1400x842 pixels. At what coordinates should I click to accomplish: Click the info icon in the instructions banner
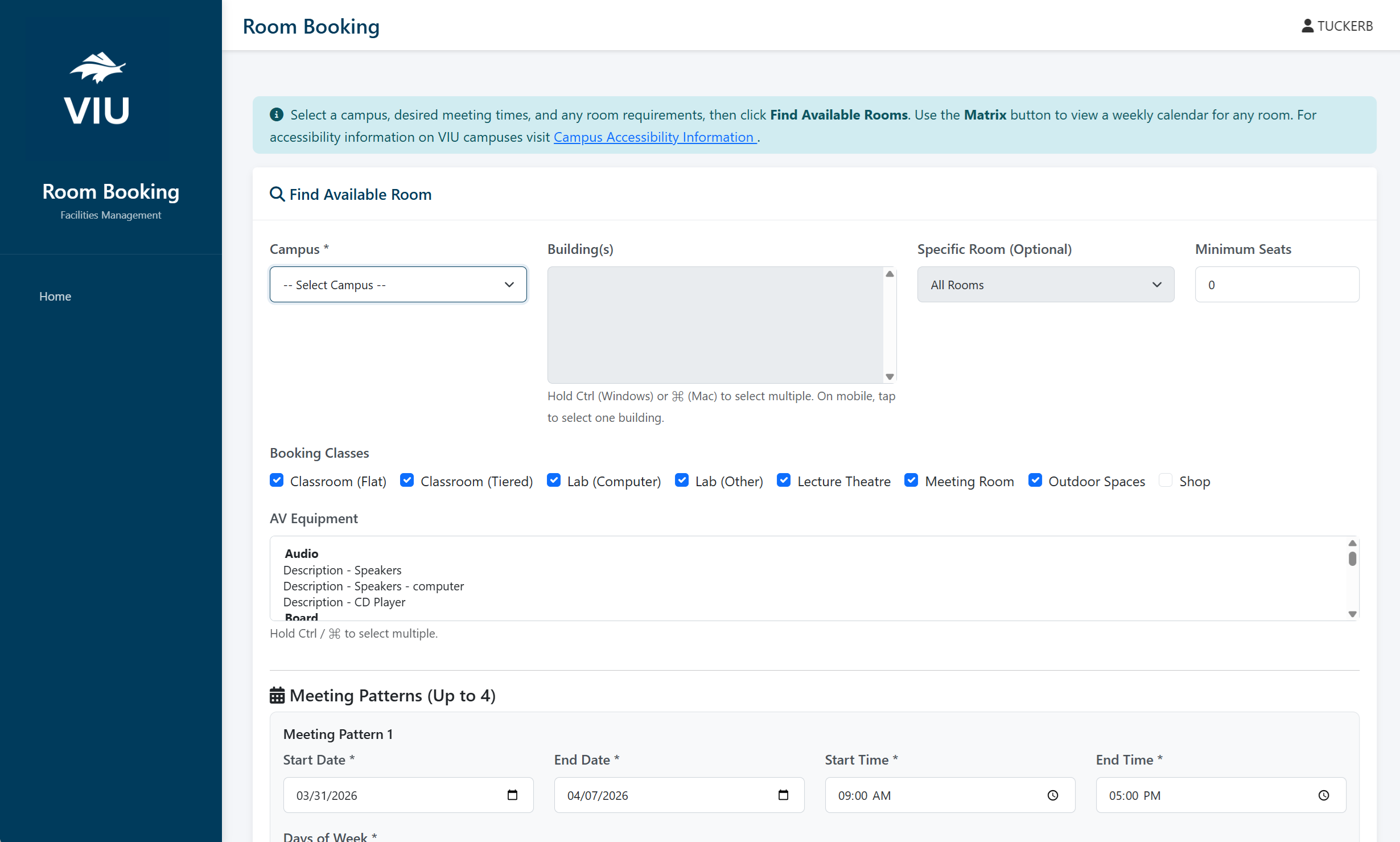(x=276, y=114)
